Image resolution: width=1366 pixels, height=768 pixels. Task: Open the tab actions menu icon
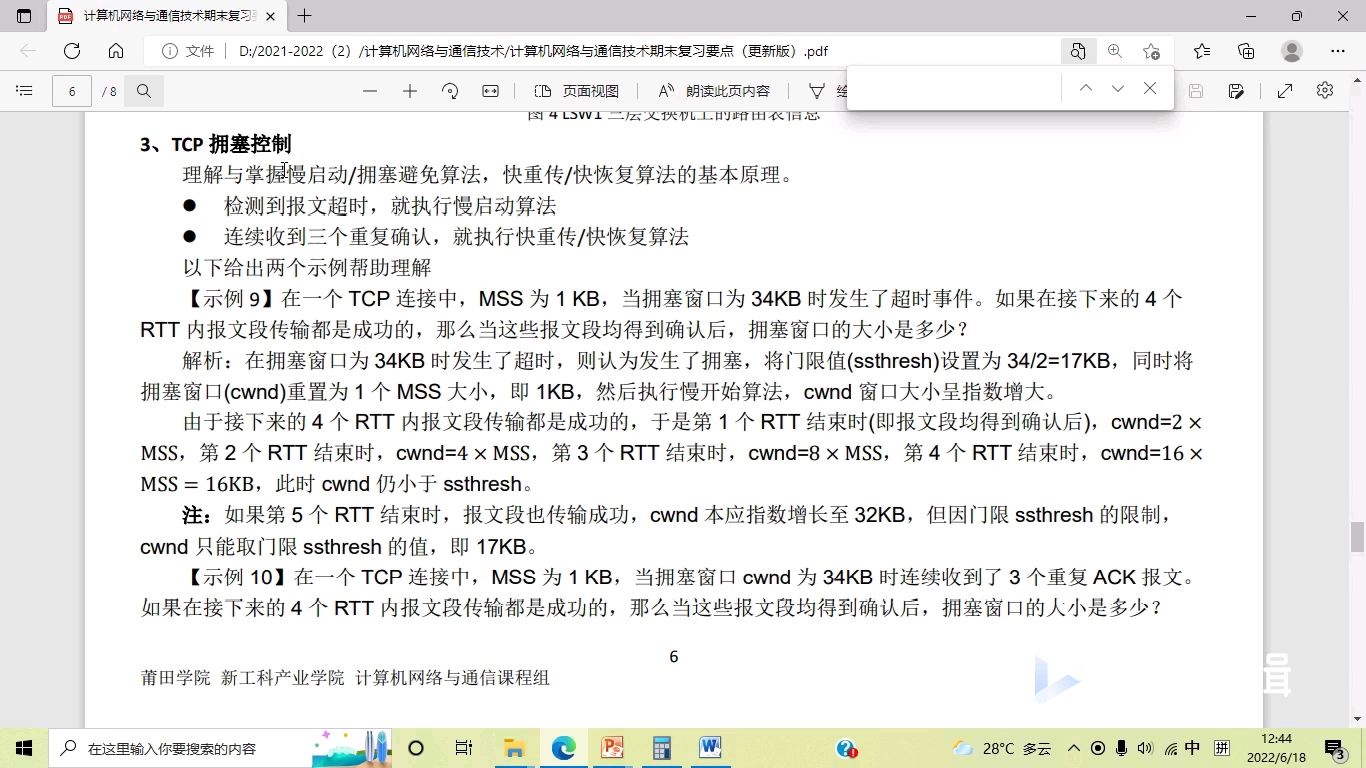[24, 16]
